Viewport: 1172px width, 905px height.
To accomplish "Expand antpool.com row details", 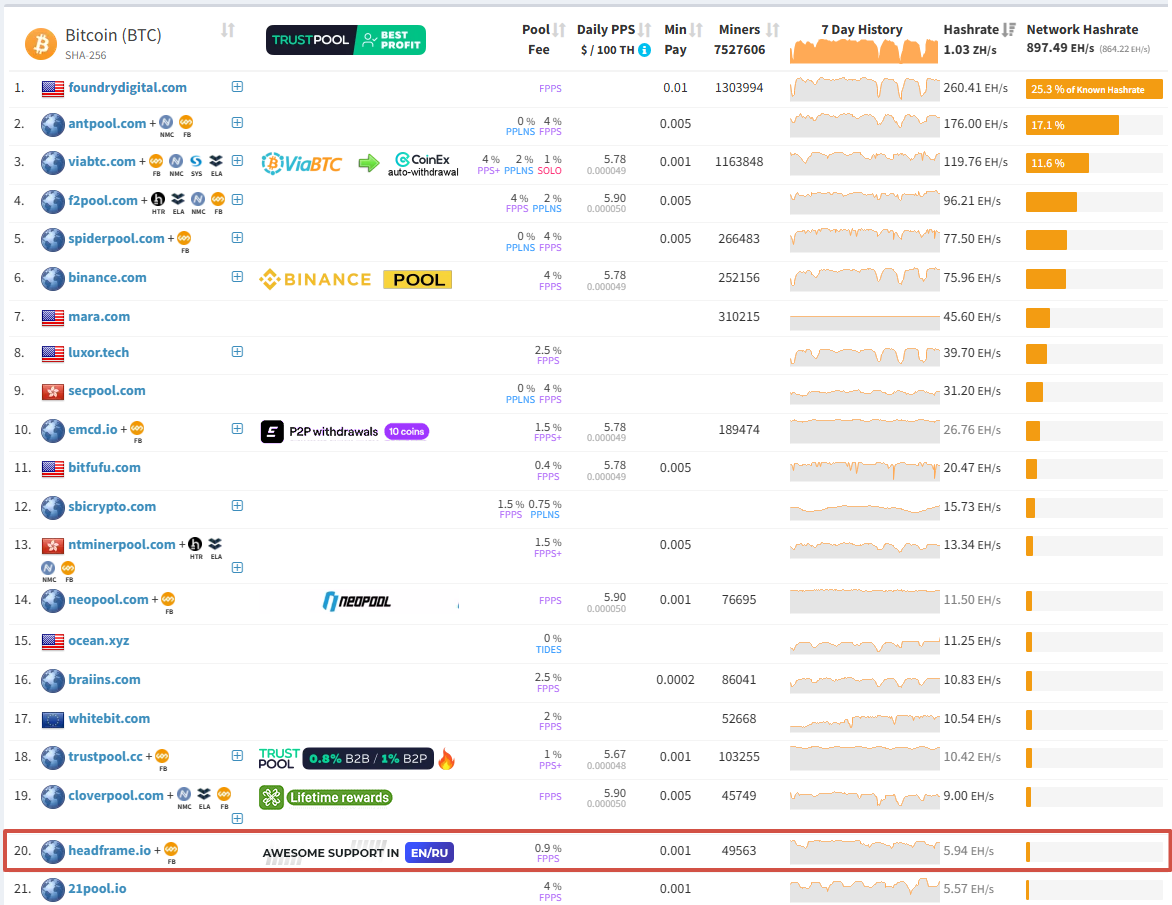I will [x=237, y=123].
